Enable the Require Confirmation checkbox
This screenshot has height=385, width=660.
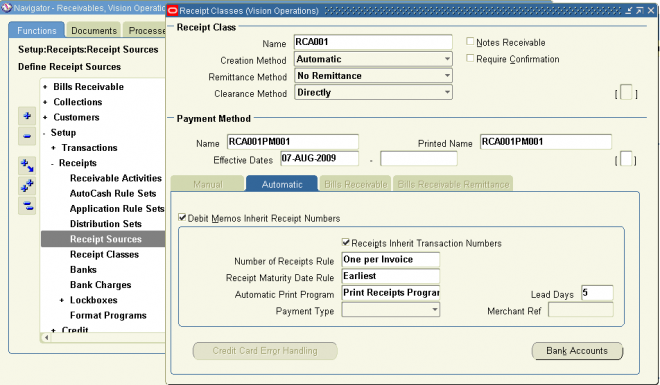click(x=470, y=58)
